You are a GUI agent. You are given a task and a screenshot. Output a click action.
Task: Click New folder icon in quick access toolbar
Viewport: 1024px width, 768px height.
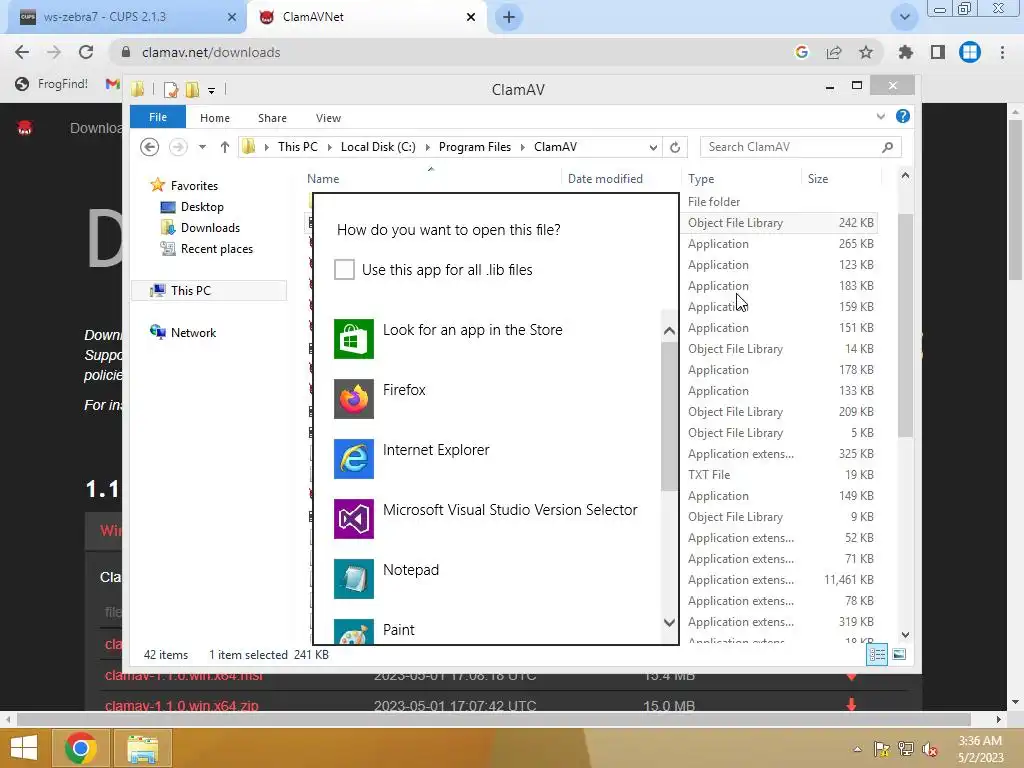pos(192,89)
